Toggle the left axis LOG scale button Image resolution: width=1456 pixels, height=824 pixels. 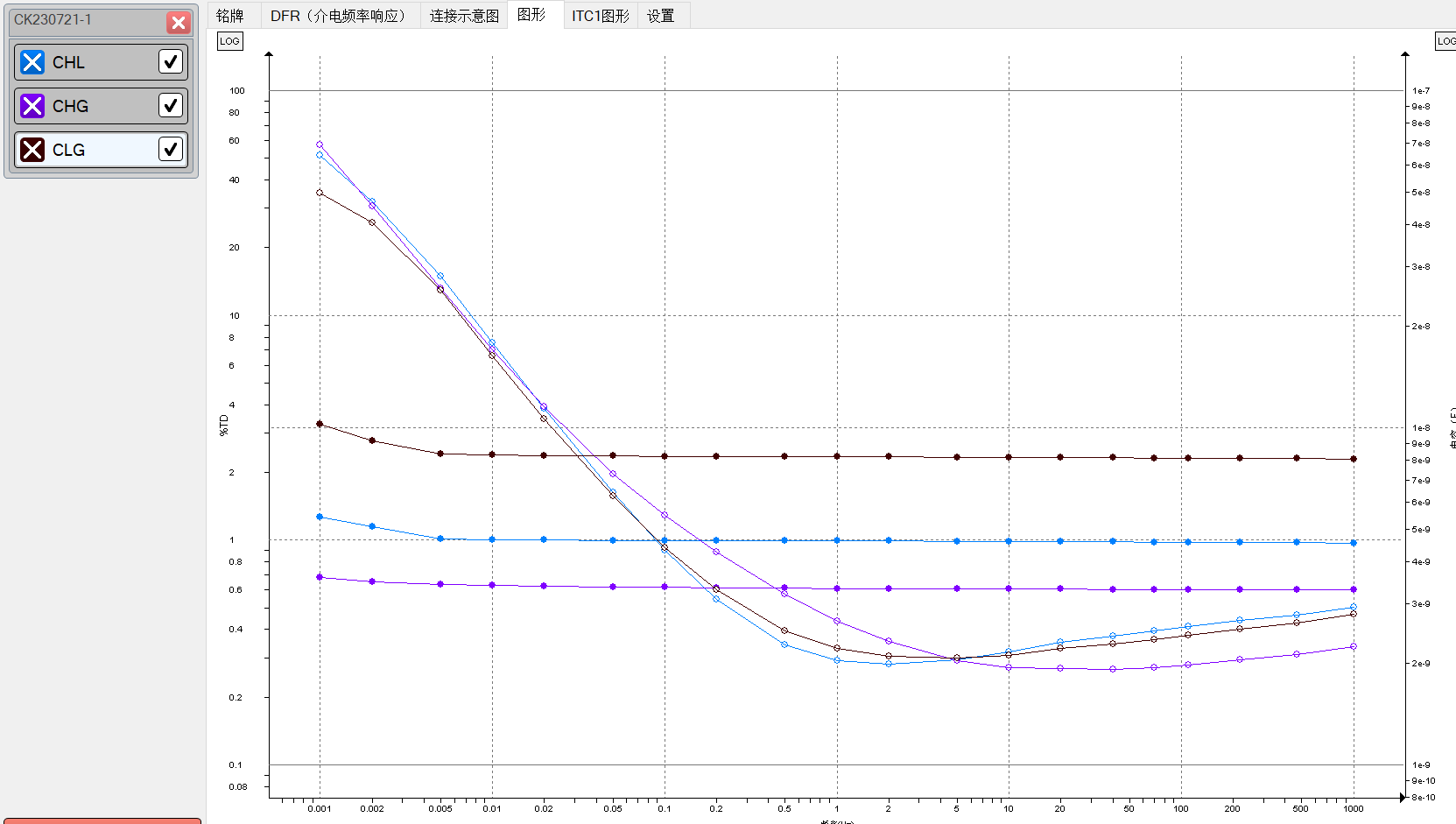229,40
